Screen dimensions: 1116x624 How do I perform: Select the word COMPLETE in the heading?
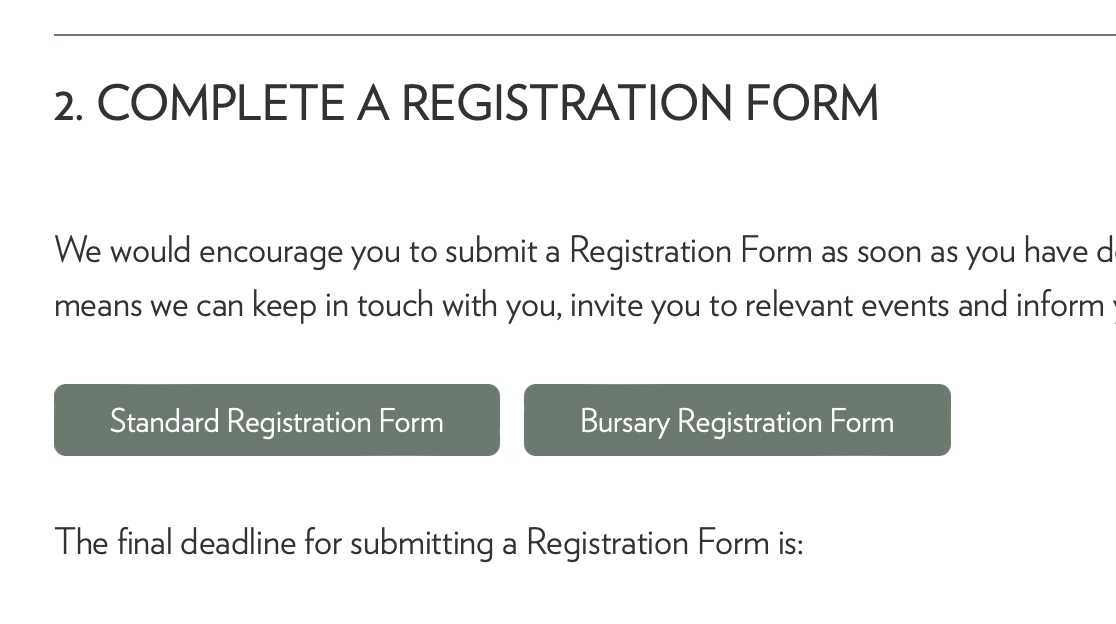tap(221, 103)
